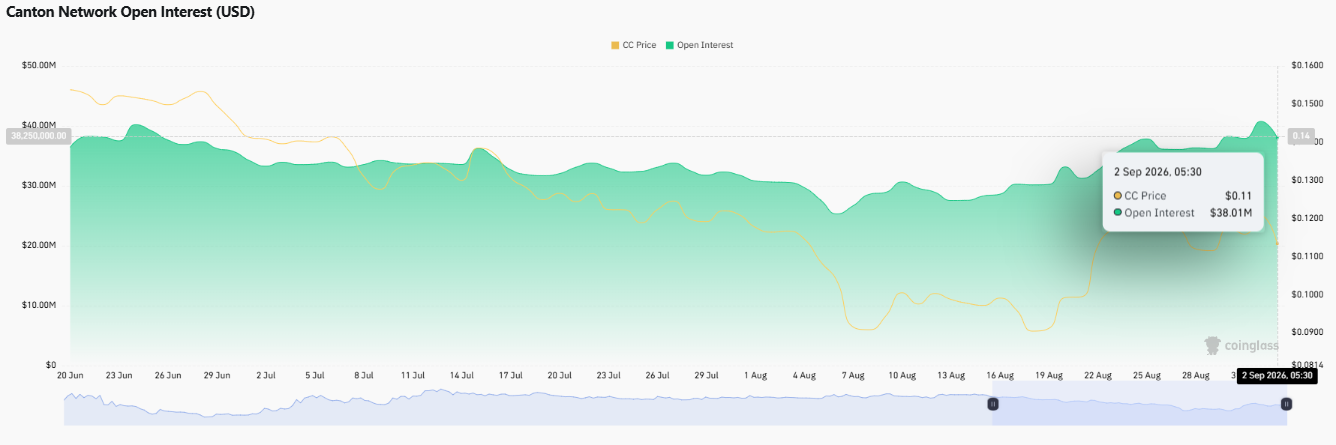Click the $0.1100 right axis label
1336x445 pixels.
point(1308,256)
